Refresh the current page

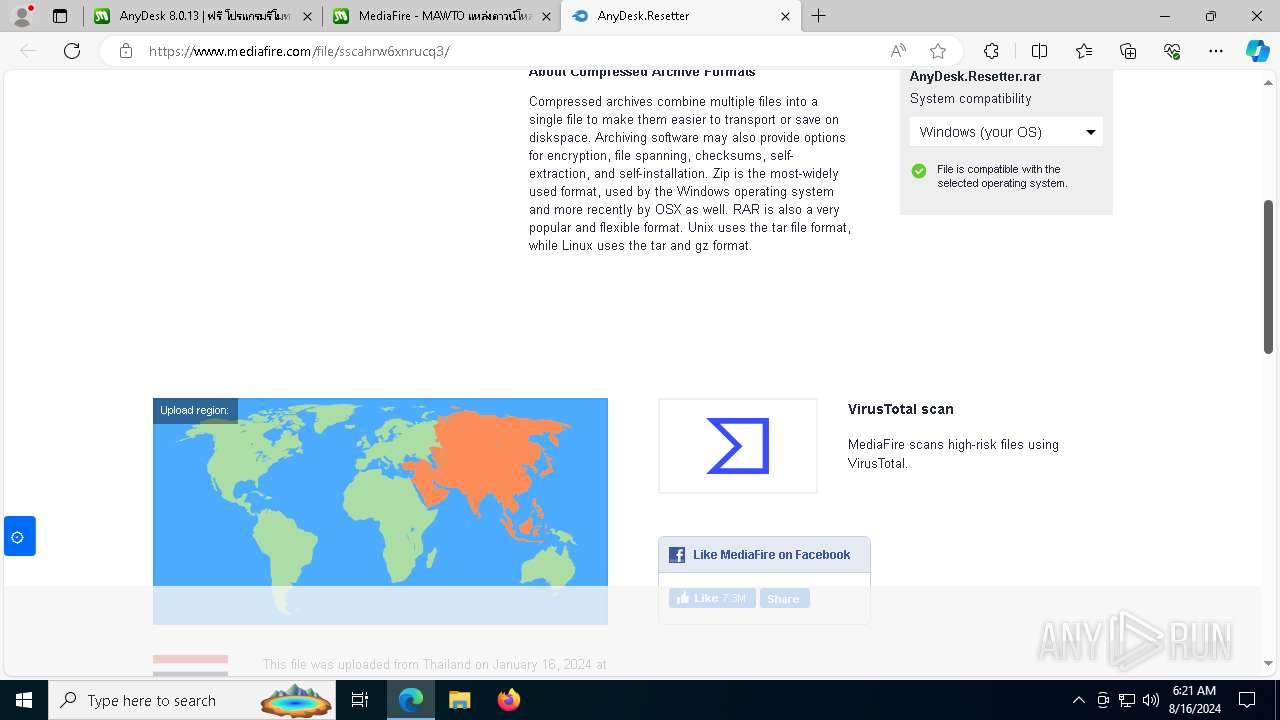(72, 51)
